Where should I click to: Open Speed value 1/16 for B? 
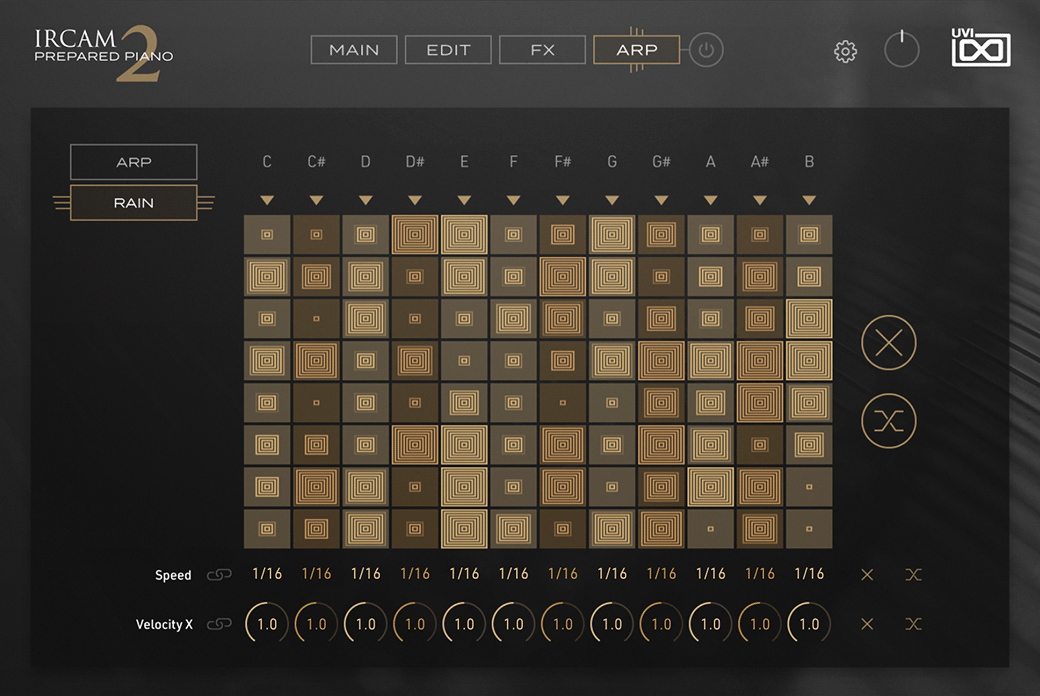point(809,574)
